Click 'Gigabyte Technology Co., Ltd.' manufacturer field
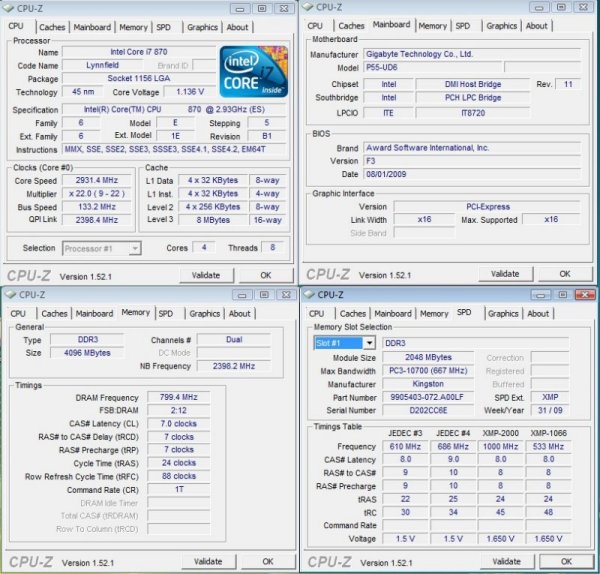This screenshot has height=574, width=600. coord(471,54)
